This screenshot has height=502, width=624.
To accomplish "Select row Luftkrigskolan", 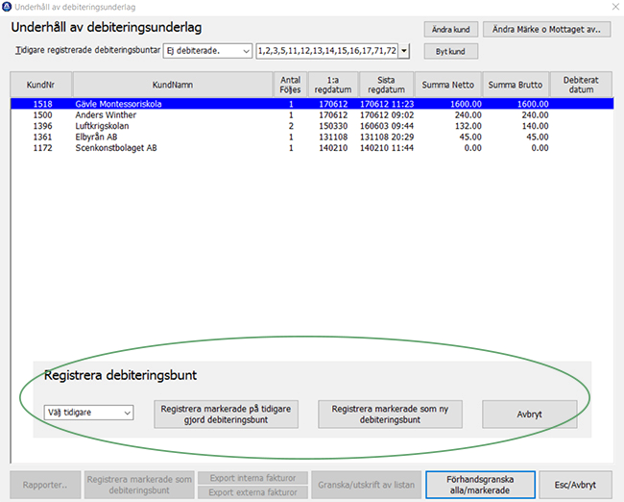I will click(312, 126).
